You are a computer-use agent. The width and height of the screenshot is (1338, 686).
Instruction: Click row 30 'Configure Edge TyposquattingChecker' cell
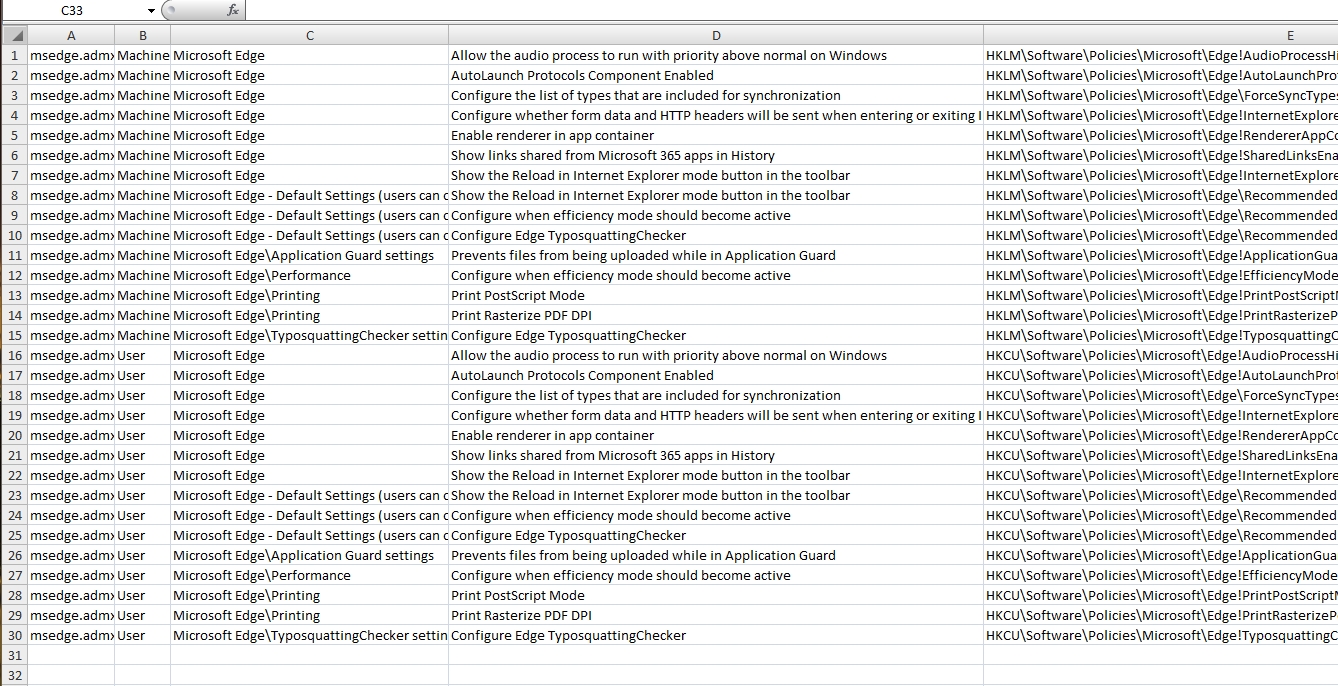[716, 635]
